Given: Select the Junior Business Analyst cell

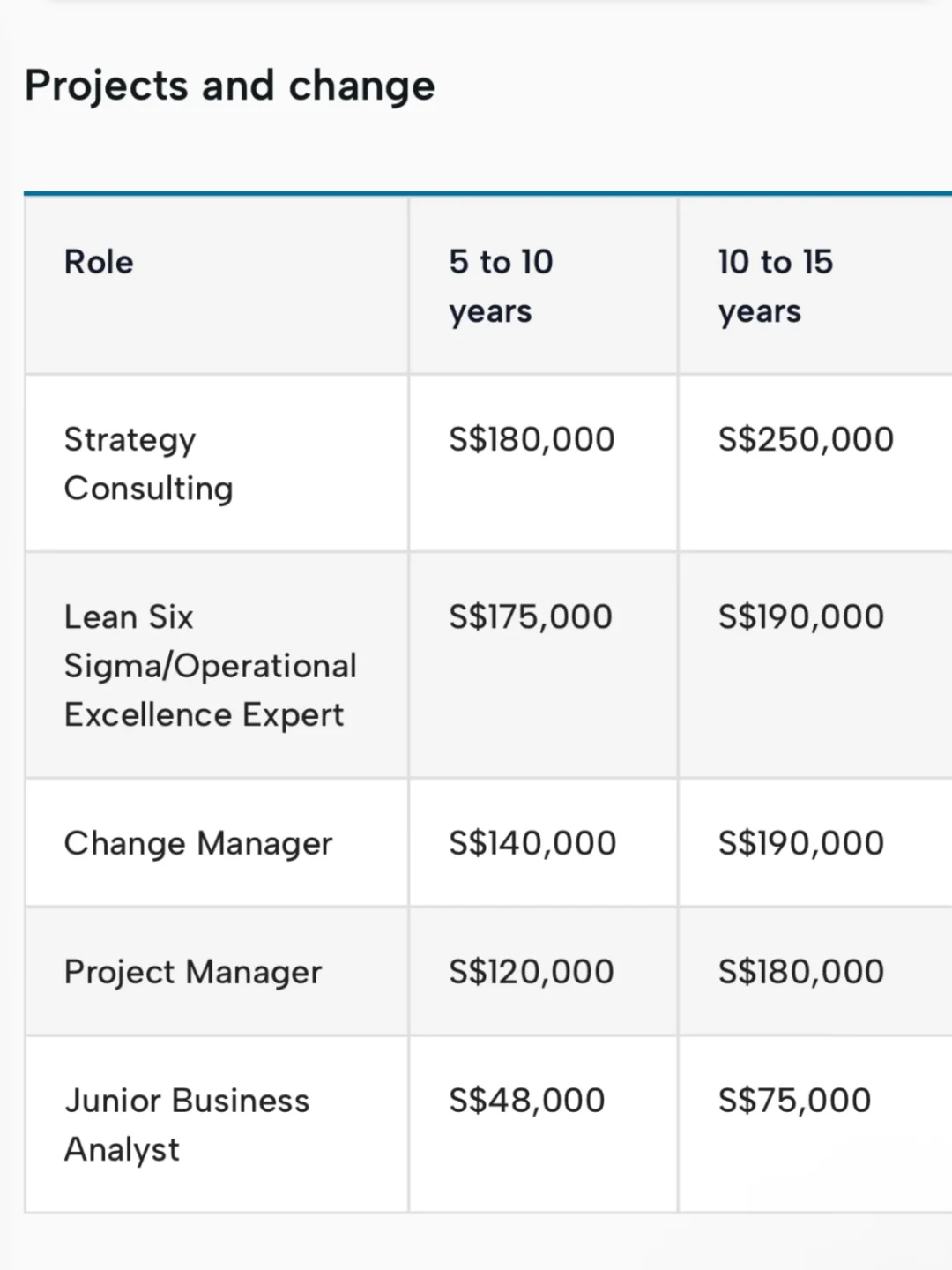Looking at the screenshot, I should 187,1124.
